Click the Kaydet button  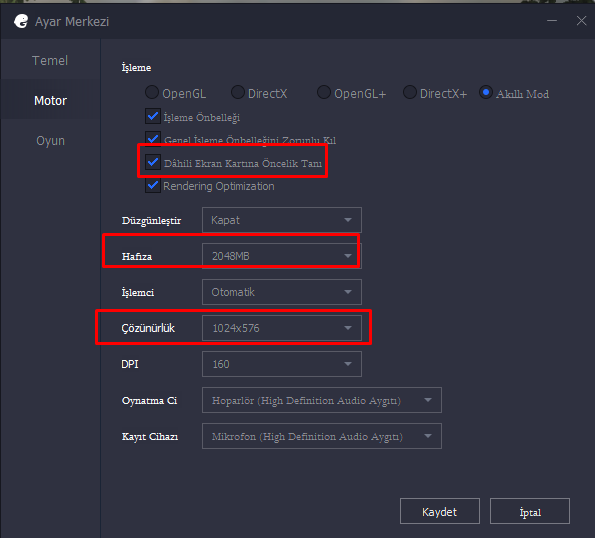click(440, 511)
